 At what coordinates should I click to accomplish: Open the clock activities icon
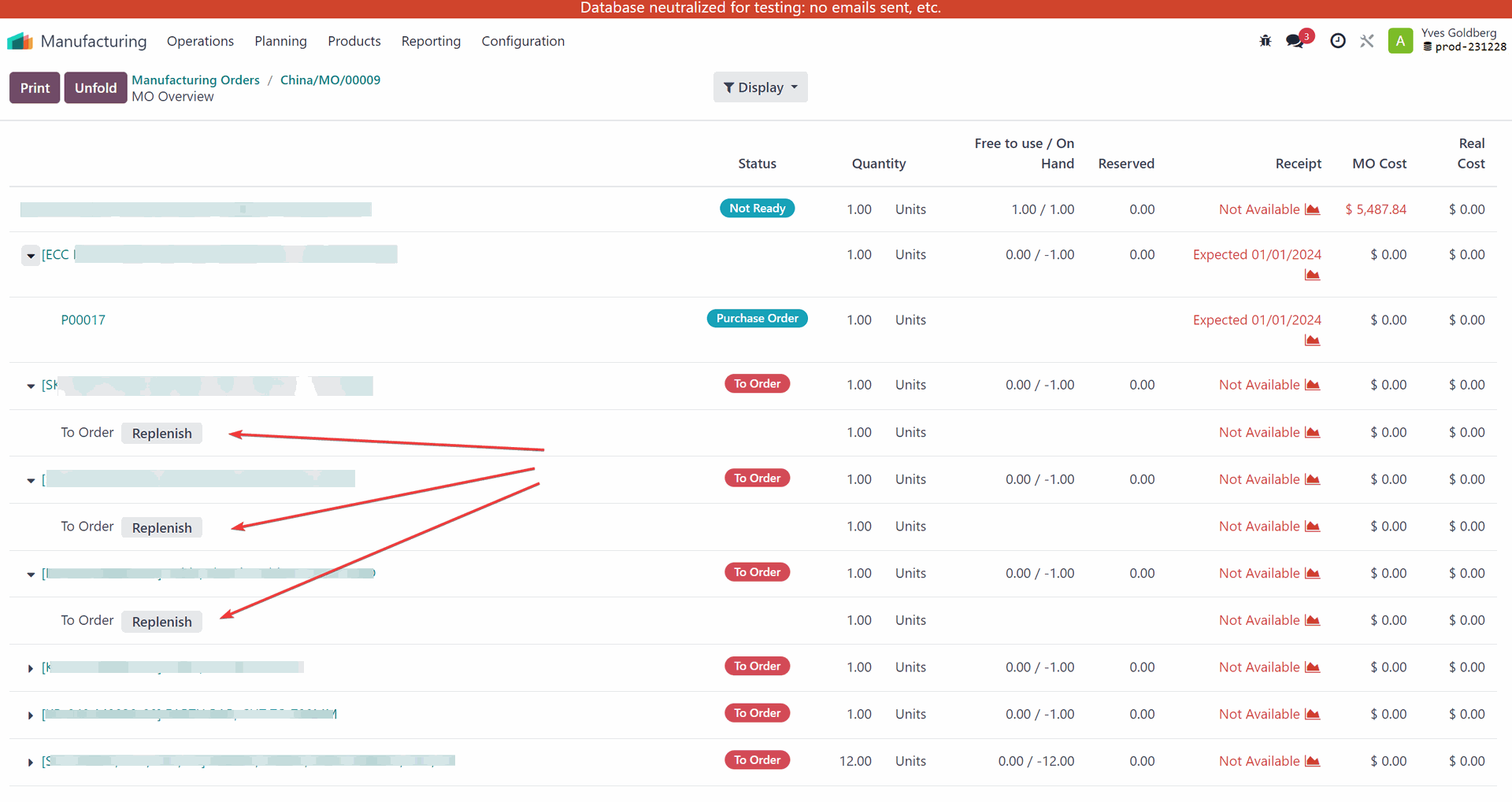coord(1337,41)
